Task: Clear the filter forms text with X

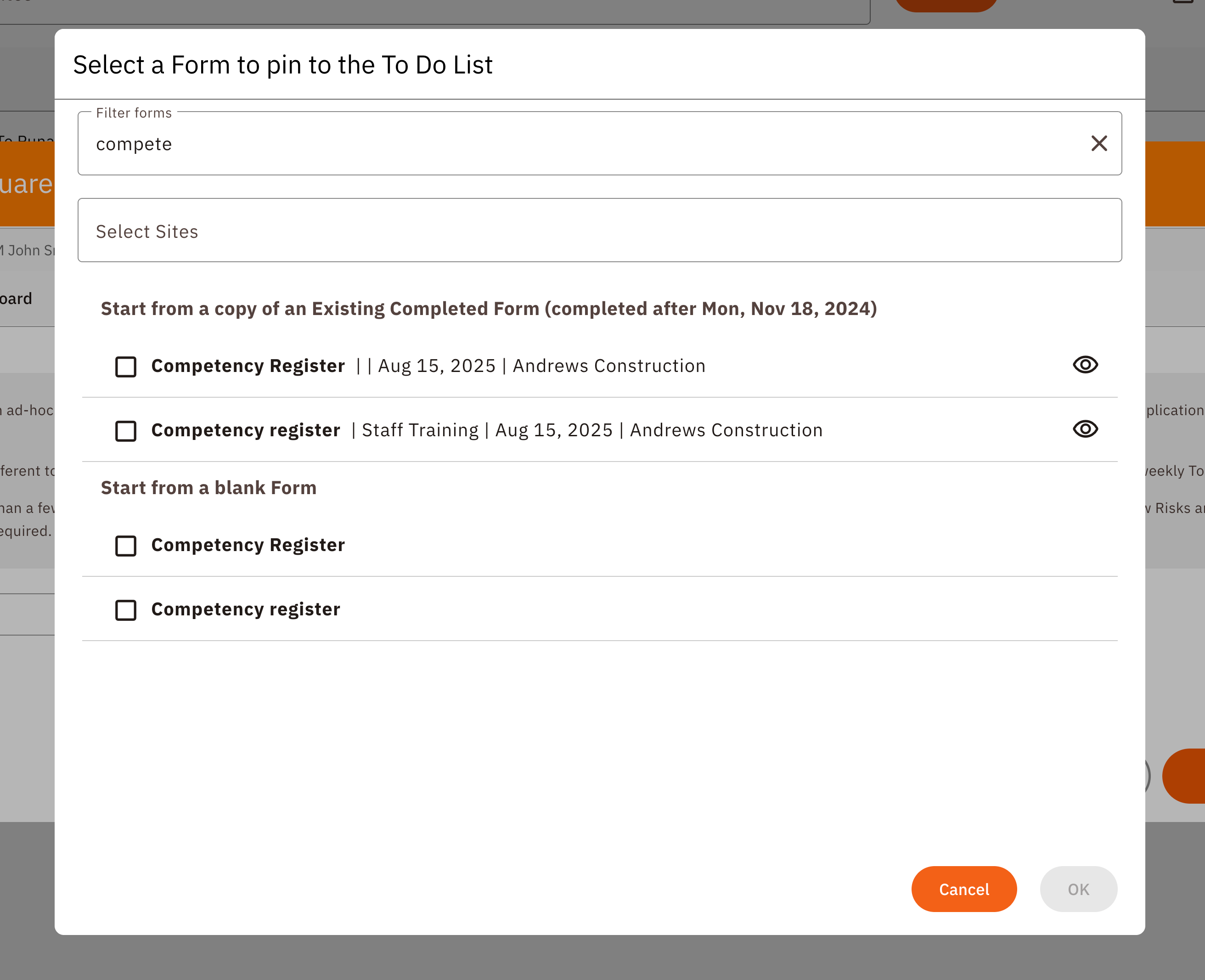Action: [1098, 143]
